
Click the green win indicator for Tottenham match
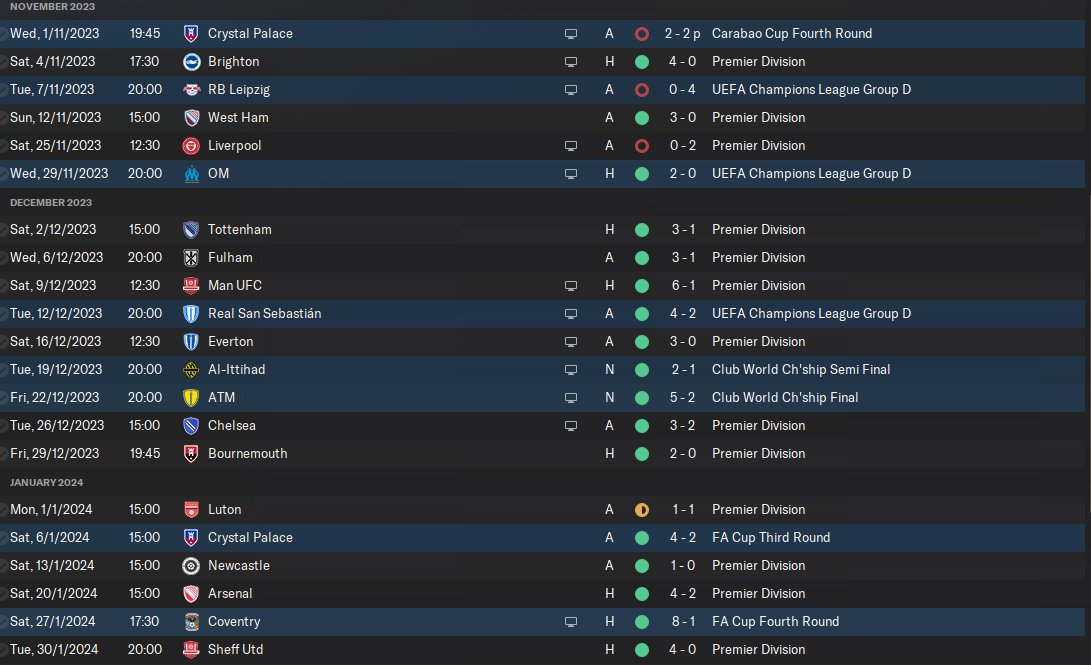[641, 229]
